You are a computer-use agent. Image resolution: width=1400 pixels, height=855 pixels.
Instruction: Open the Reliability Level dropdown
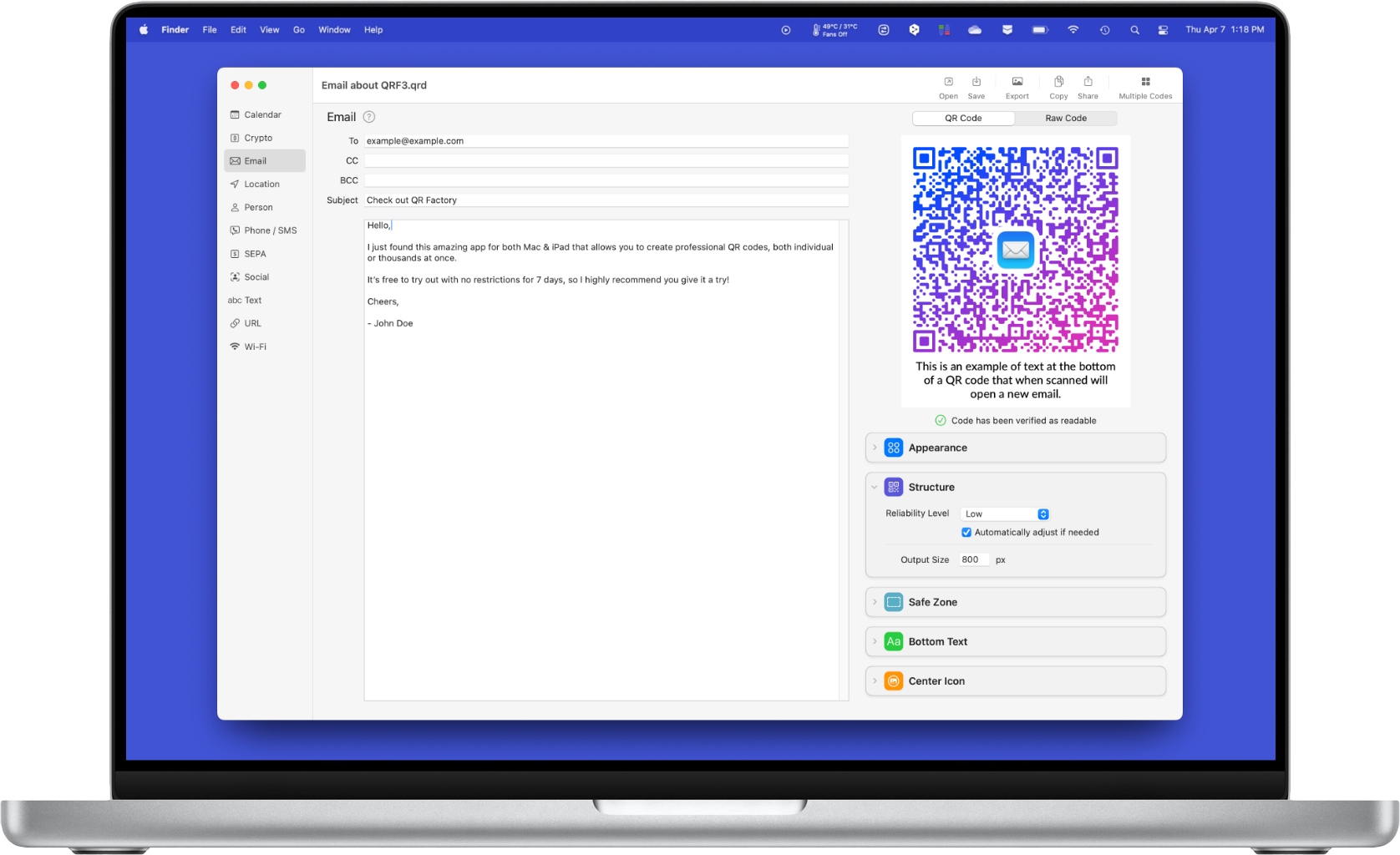[x=1005, y=514]
